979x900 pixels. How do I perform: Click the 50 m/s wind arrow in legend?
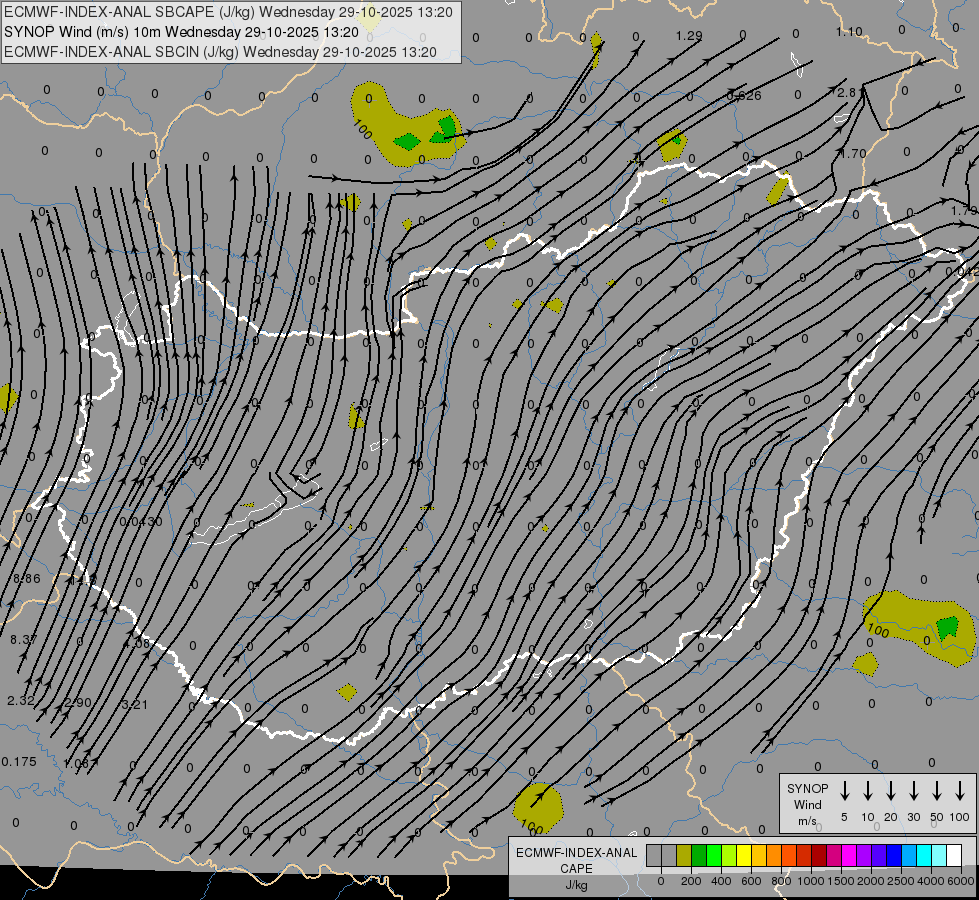pos(937,791)
